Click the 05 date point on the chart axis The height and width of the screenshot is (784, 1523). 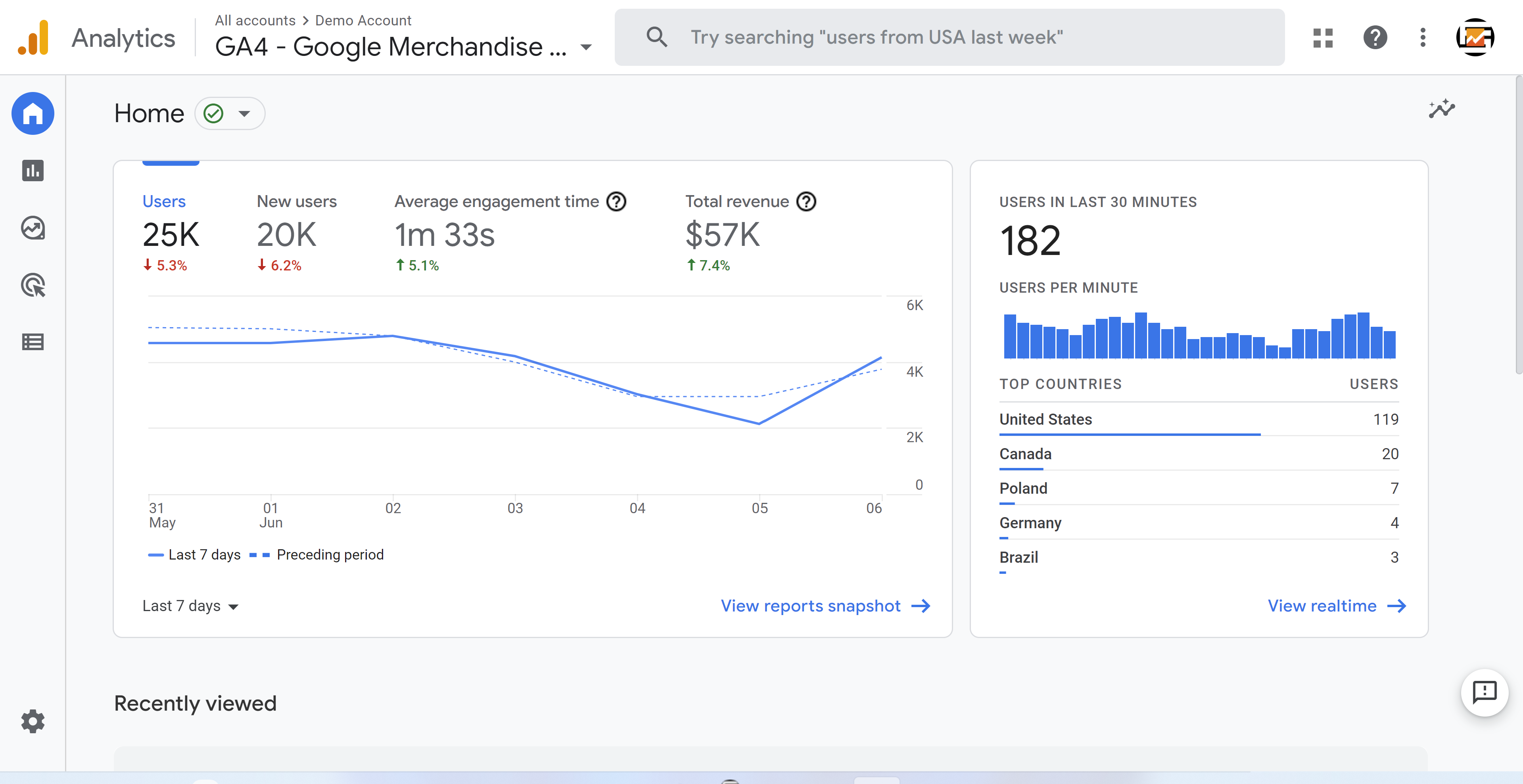pos(760,508)
